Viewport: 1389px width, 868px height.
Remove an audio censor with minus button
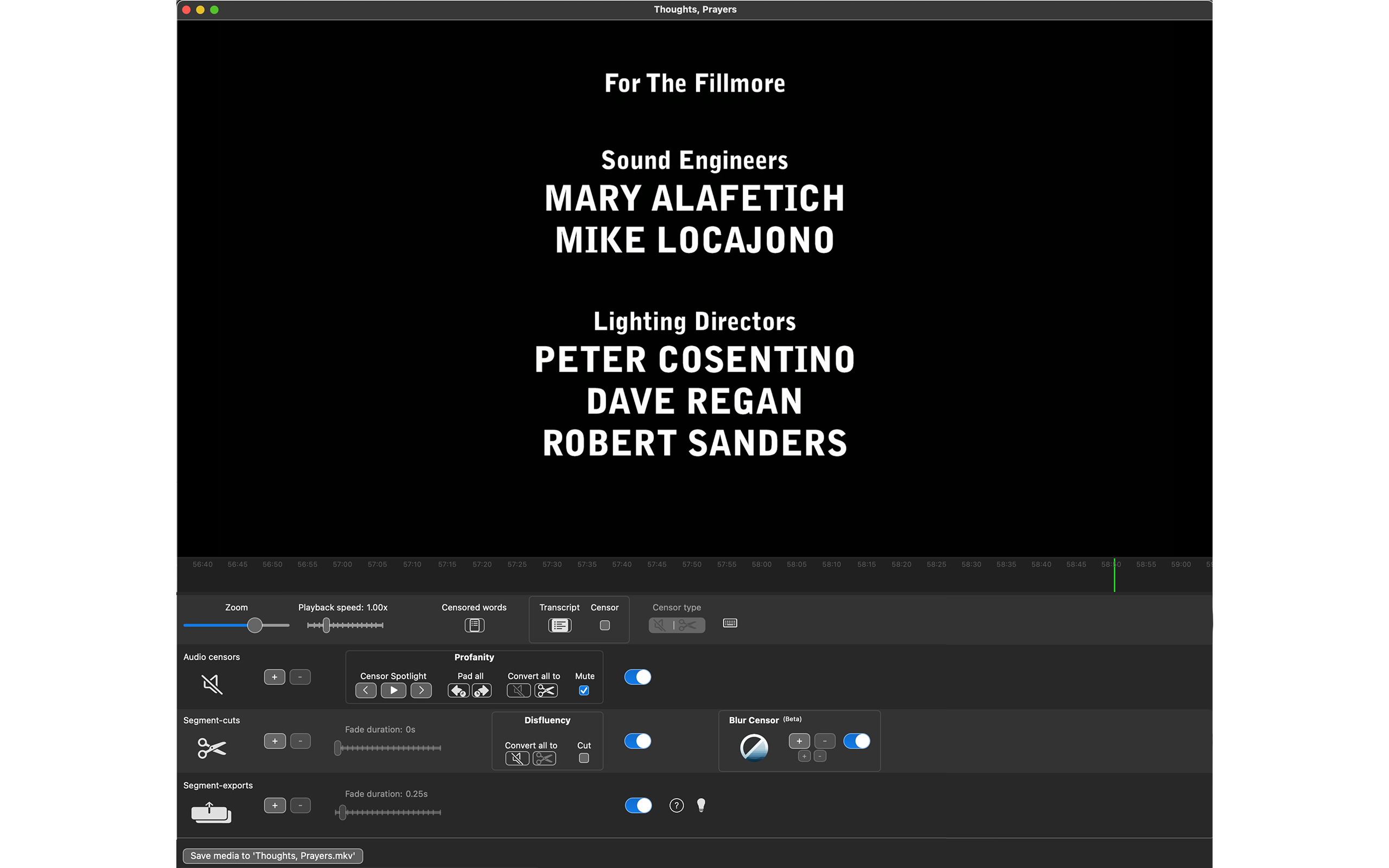coord(300,678)
